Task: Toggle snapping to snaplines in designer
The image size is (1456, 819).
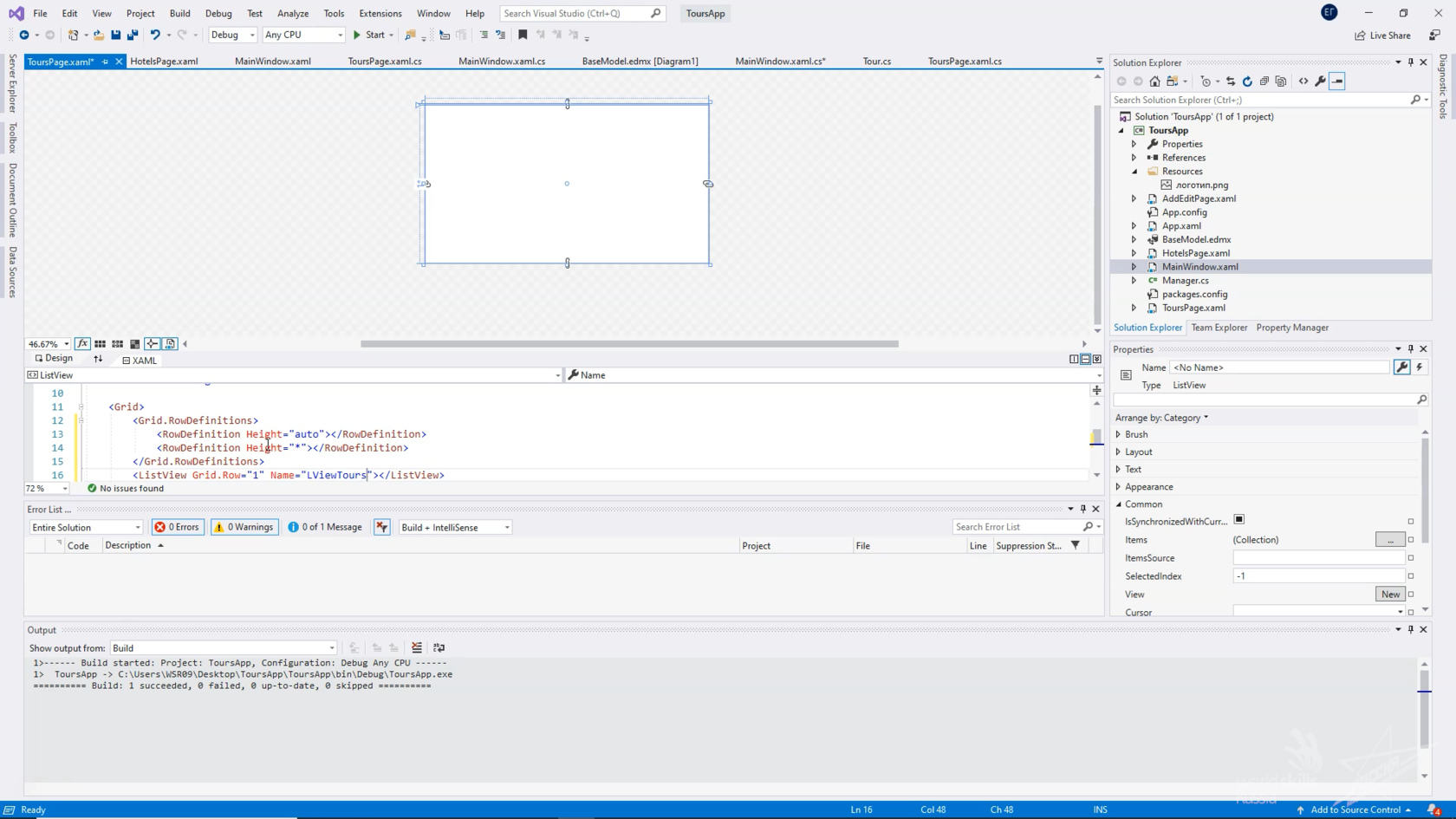Action: tap(153, 344)
